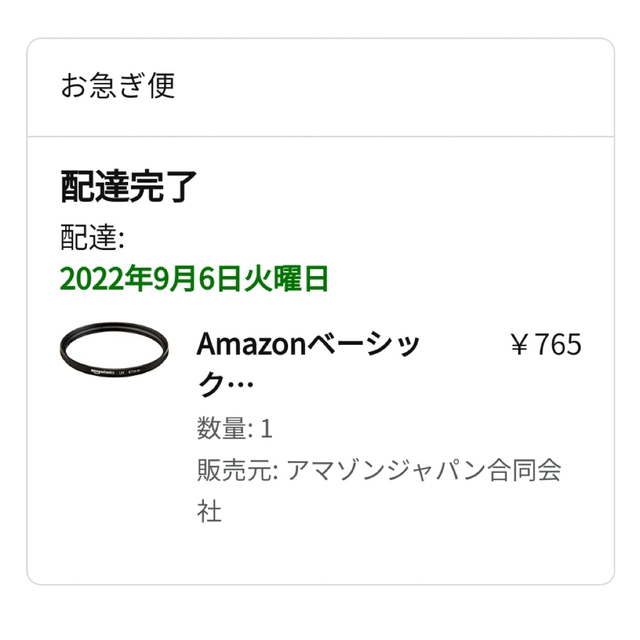
Task: Click the 数量: label text
Action: [x=225, y=428]
